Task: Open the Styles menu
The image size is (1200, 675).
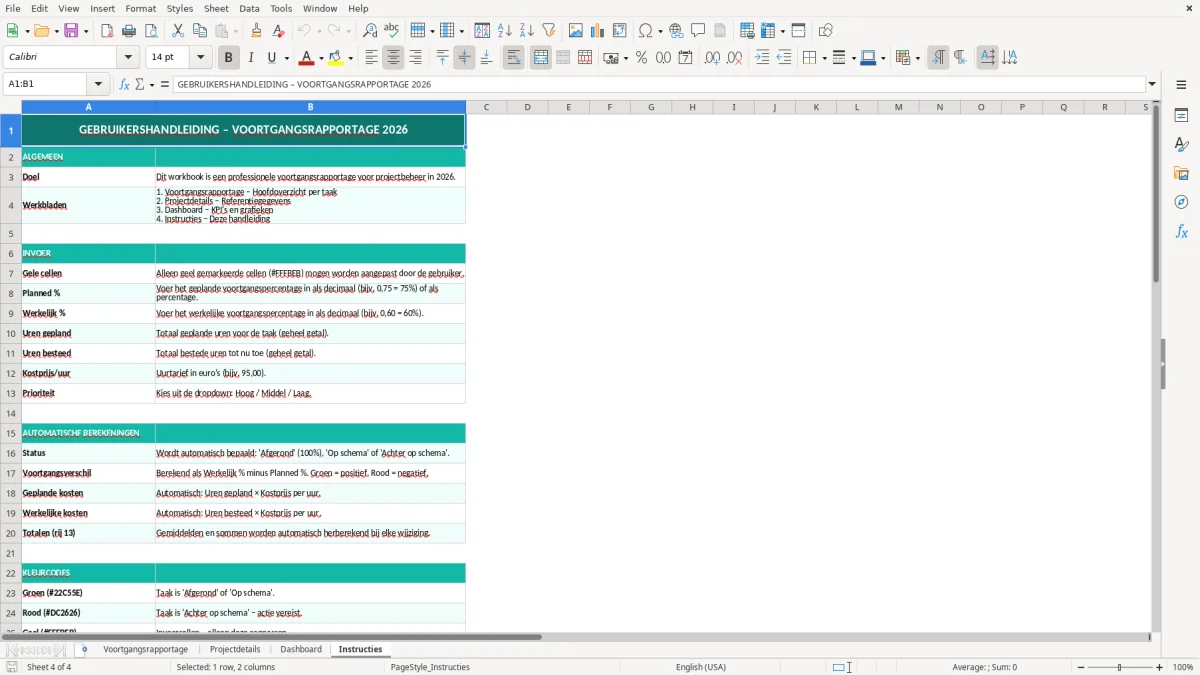Action: click(x=180, y=8)
